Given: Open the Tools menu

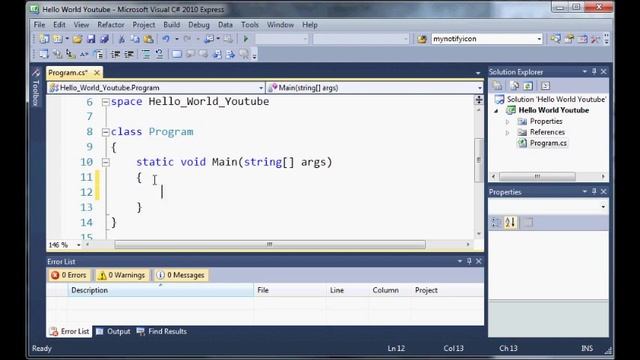Looking at the screenshot, I should coord(250,25).
